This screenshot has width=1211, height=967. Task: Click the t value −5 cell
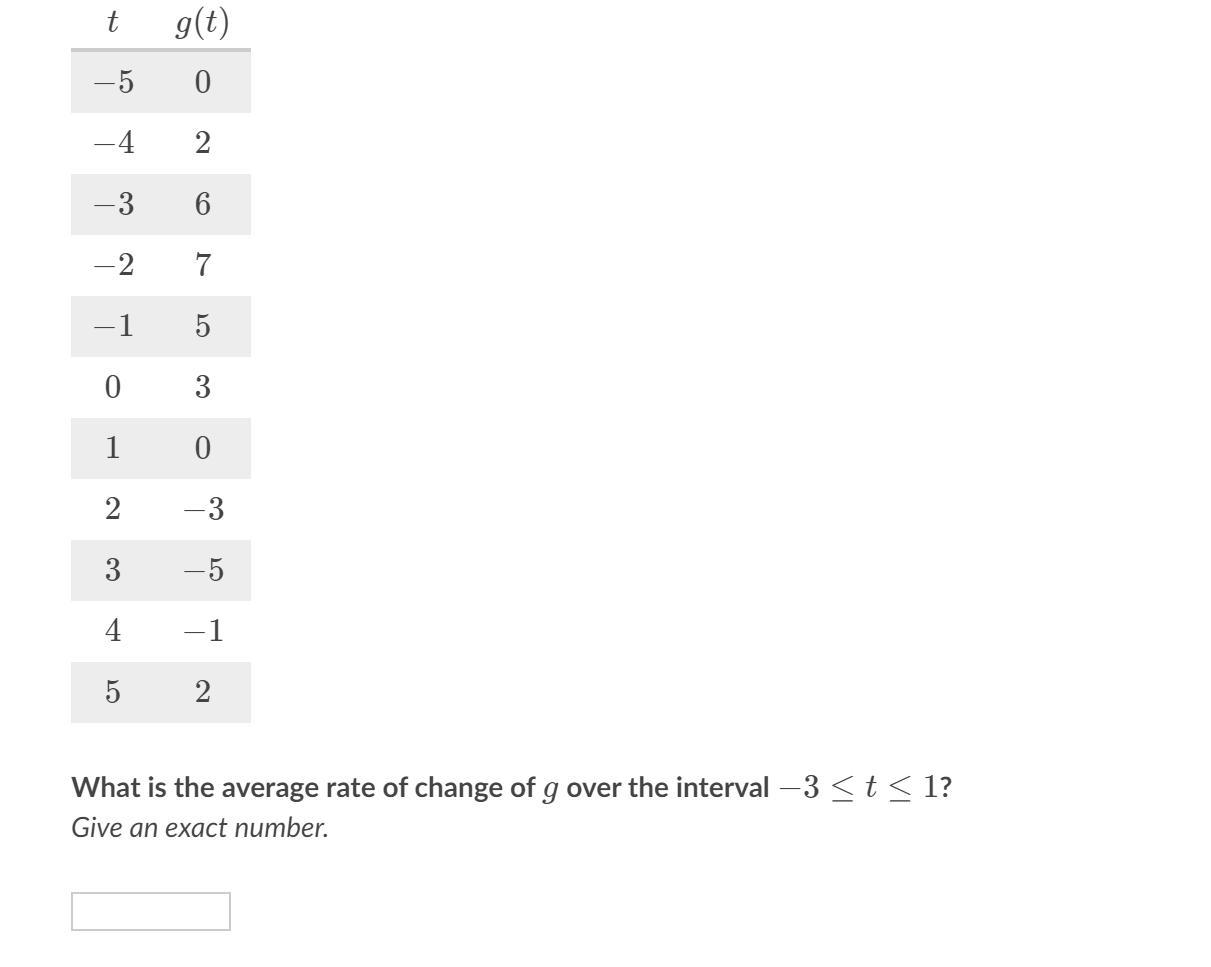pyautogui.click(x=112, y=82)
